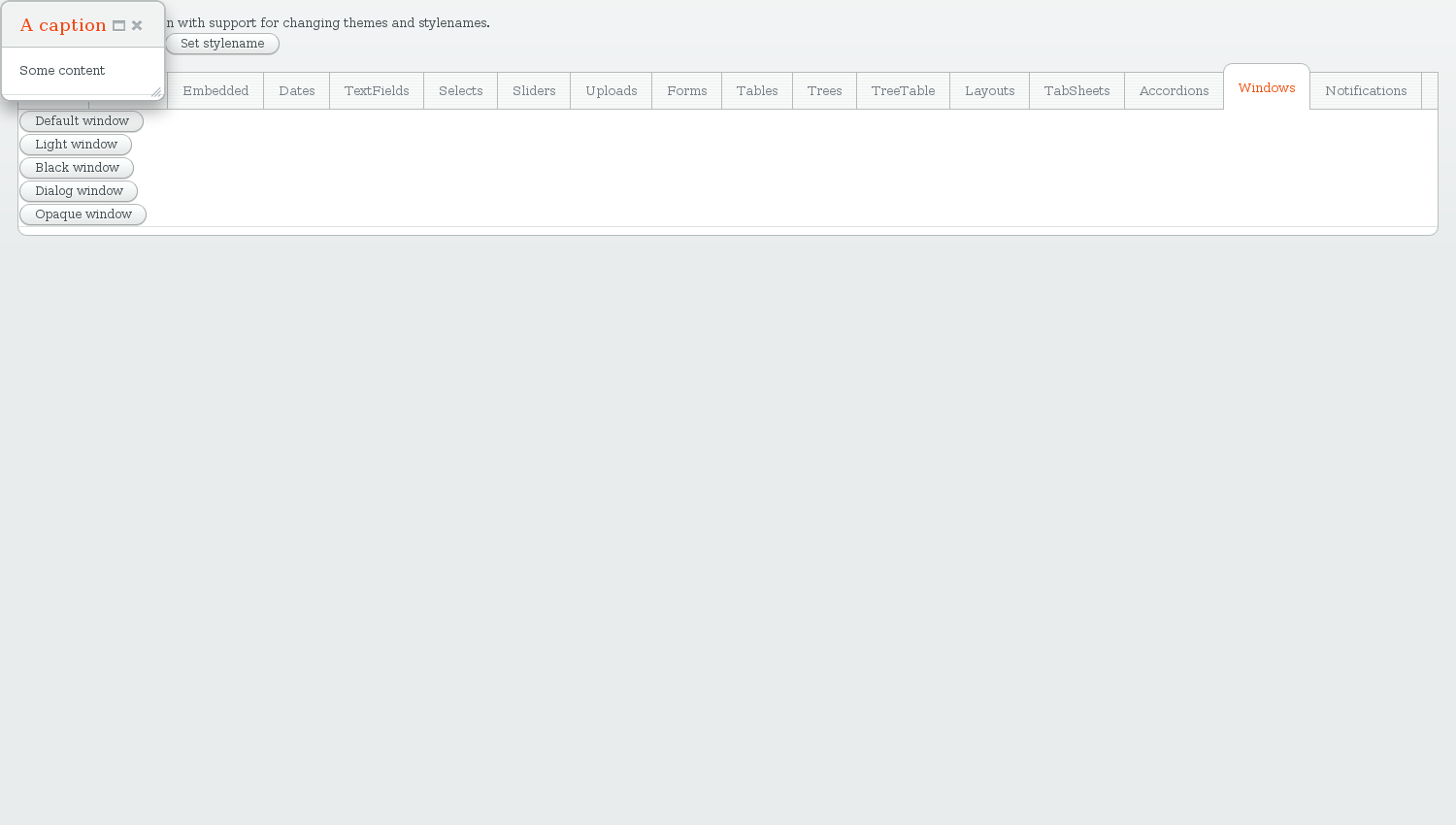Open the Black window button

pyautogui.click(x=77, y=168)
